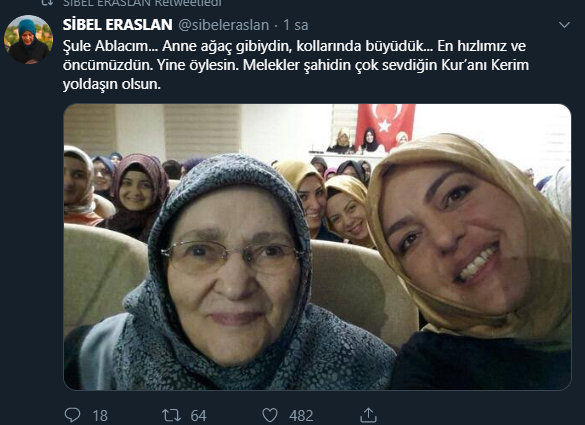Open the SİBEL ERASLAN display name link
This screenshot has width=585, height=425.
118,25
